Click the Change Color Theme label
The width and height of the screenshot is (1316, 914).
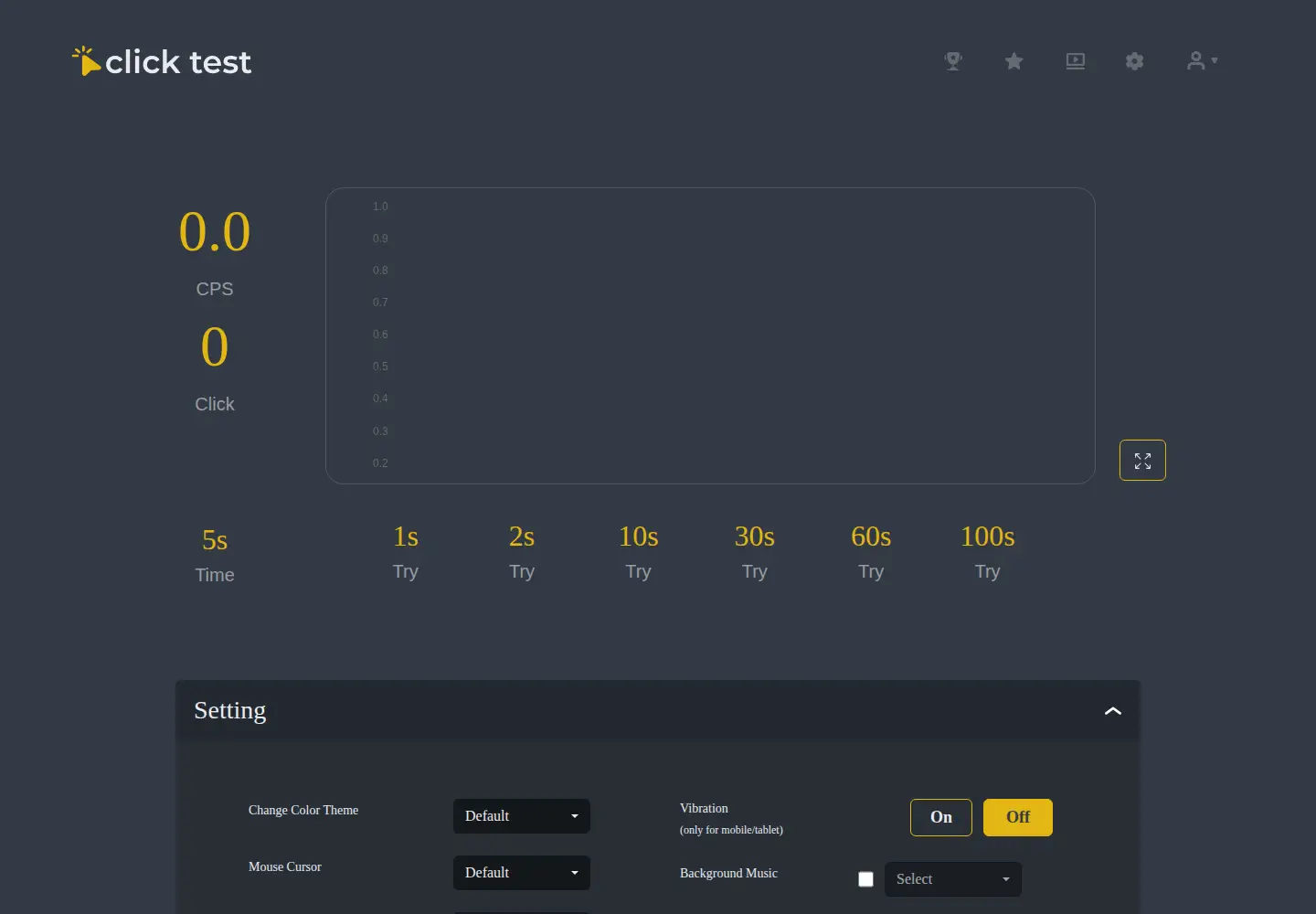point(303,810)
